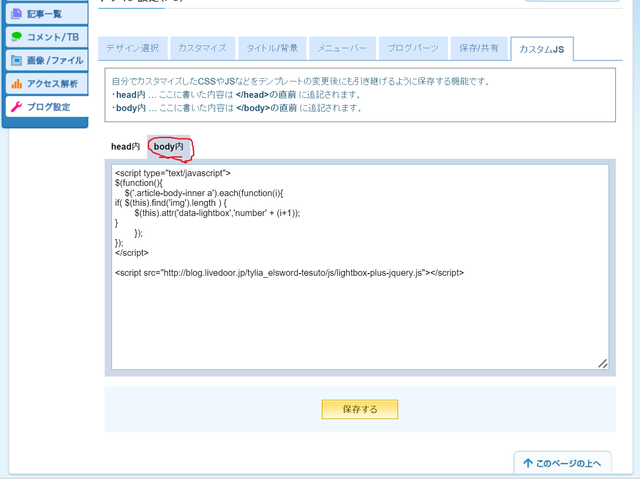Click the textarea resize handle
Viewport: 640px width, 479px height.
(603, 364)
